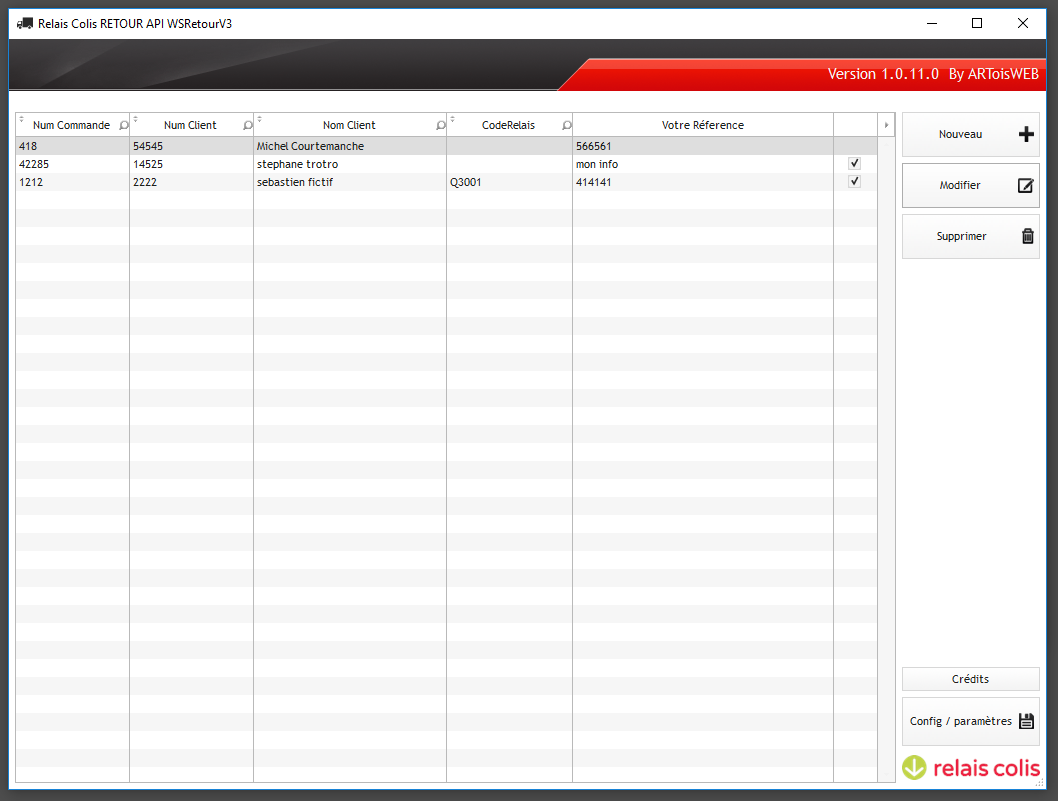Click the Supprimer button label
The image size is (1058, 801).
click(961, 237)
